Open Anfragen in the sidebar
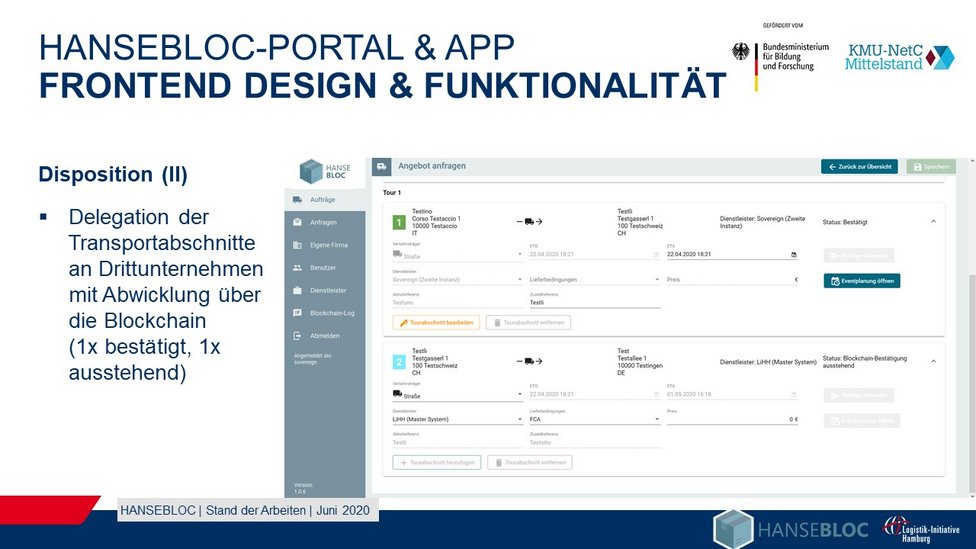976x549 pixels. (325, 222)
